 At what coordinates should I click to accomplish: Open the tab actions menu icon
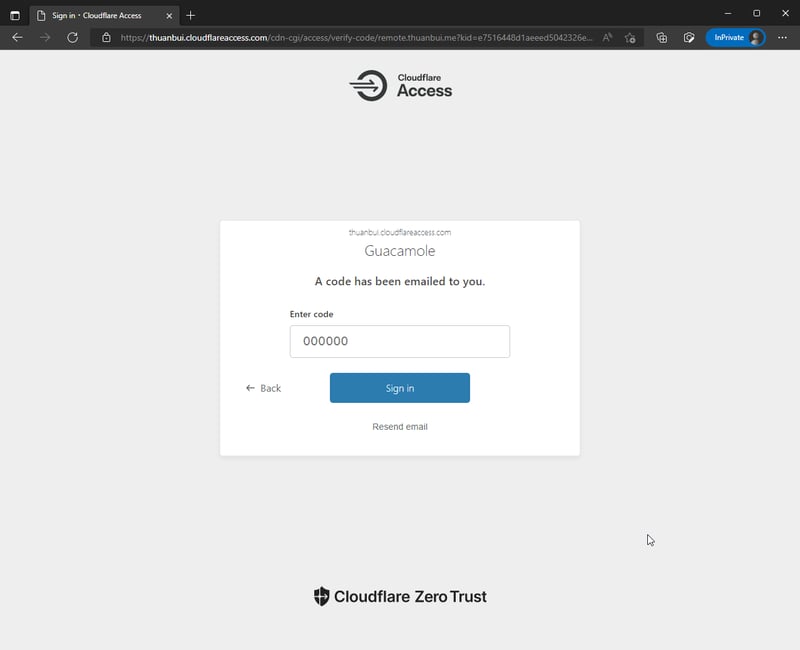(15, 15)
